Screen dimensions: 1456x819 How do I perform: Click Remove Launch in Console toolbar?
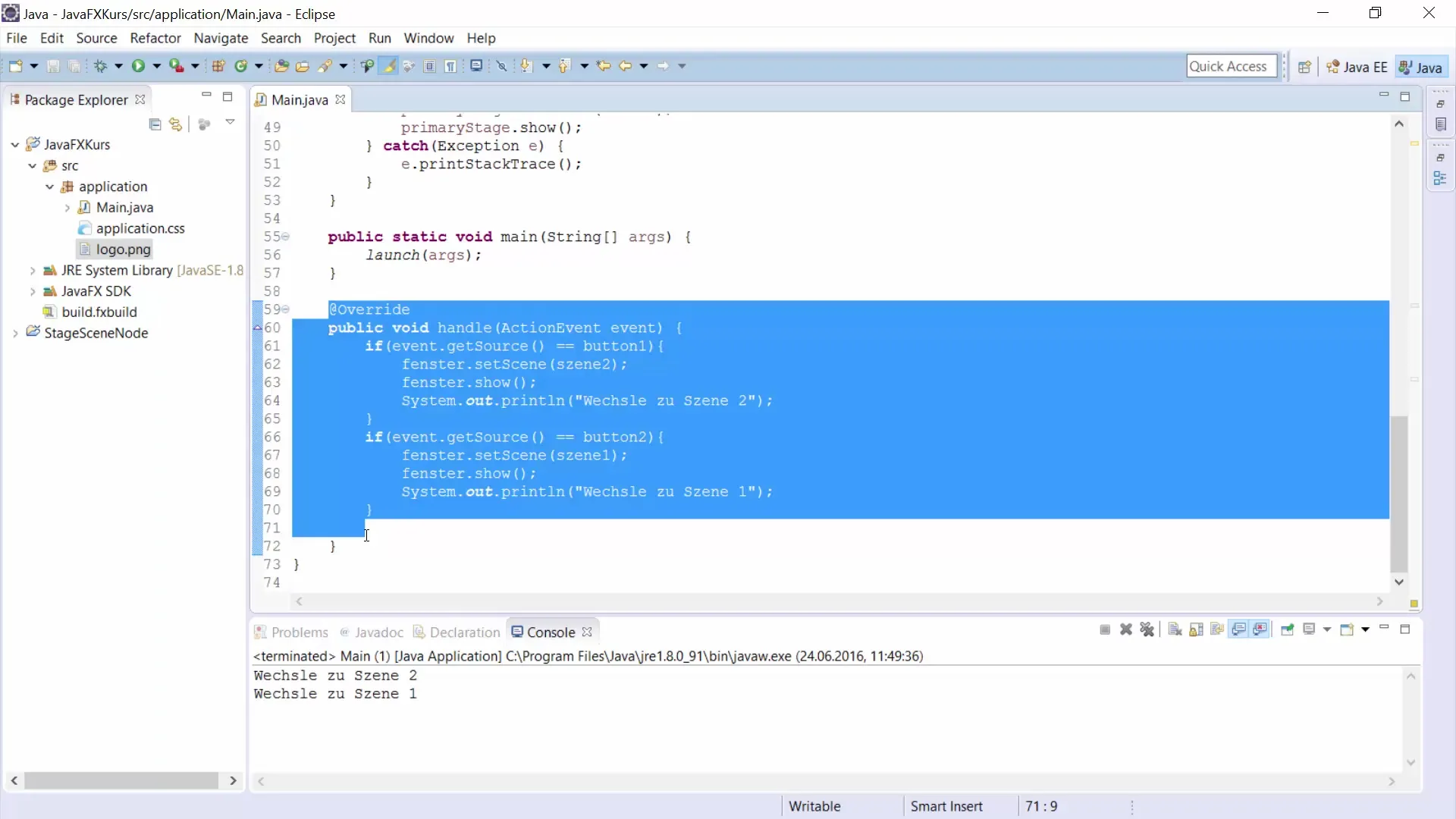coord(1126,629)
